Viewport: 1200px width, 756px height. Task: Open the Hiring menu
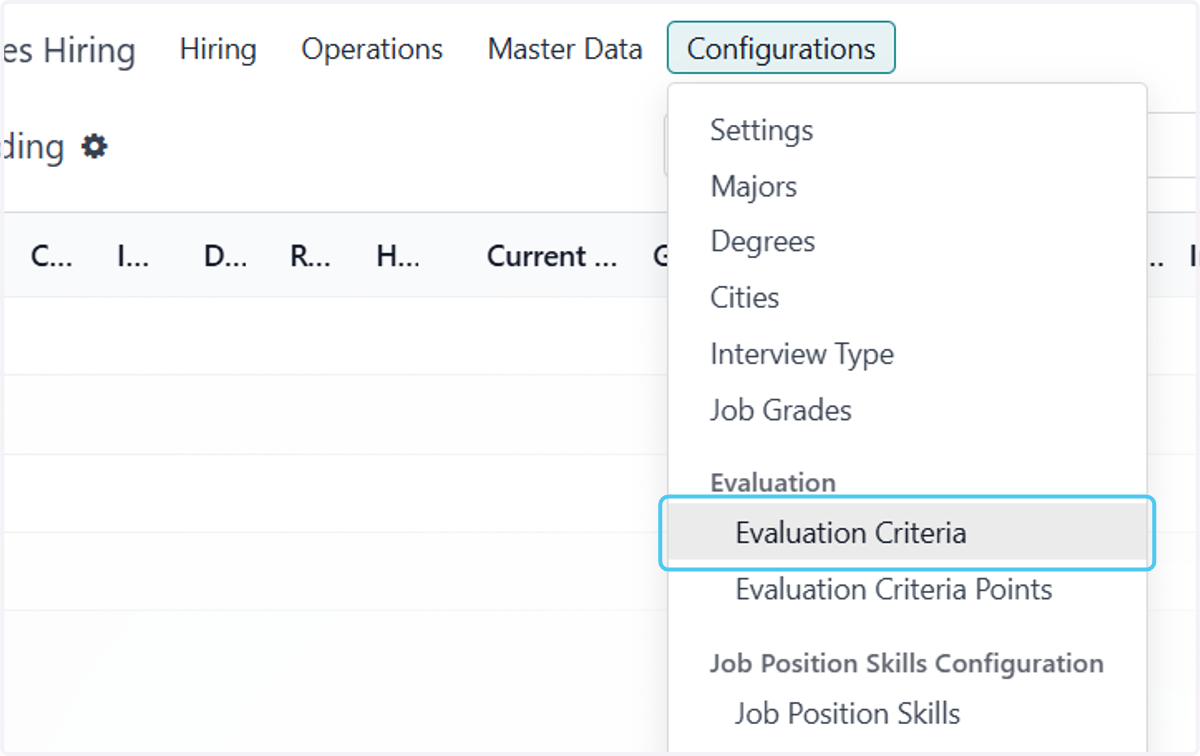218,49
